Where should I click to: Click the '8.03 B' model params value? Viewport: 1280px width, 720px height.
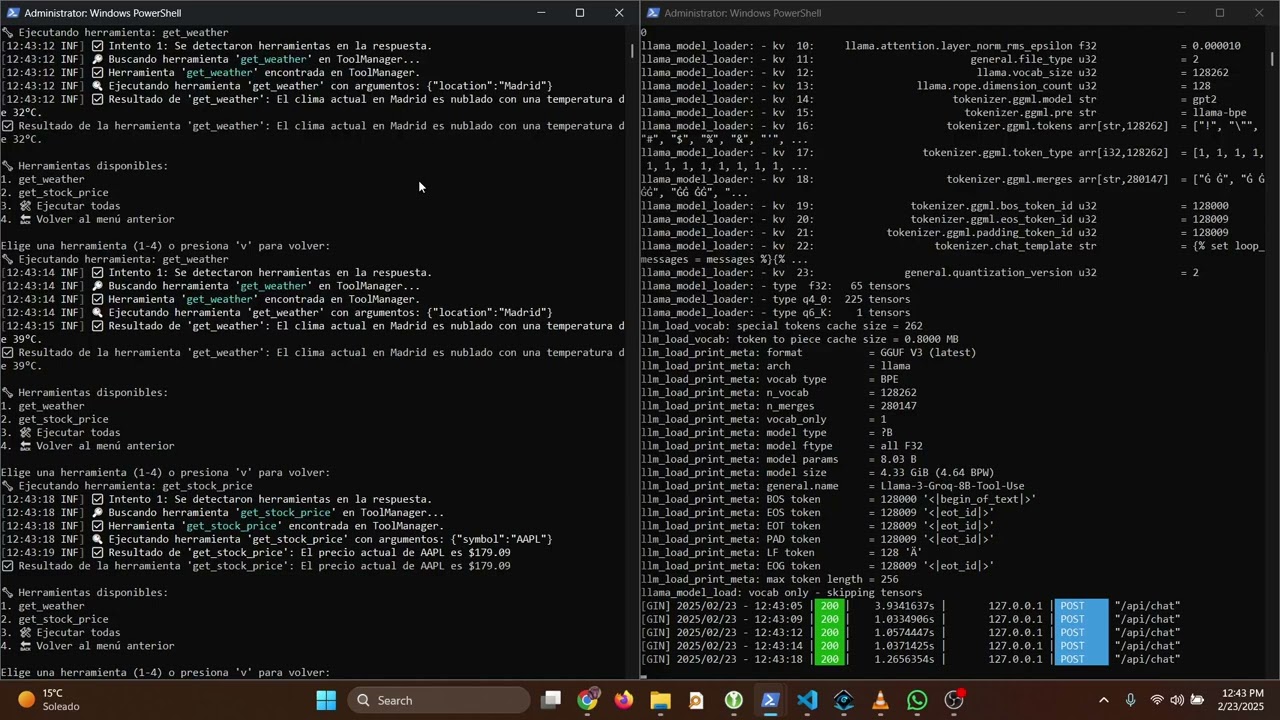[898, 459]
